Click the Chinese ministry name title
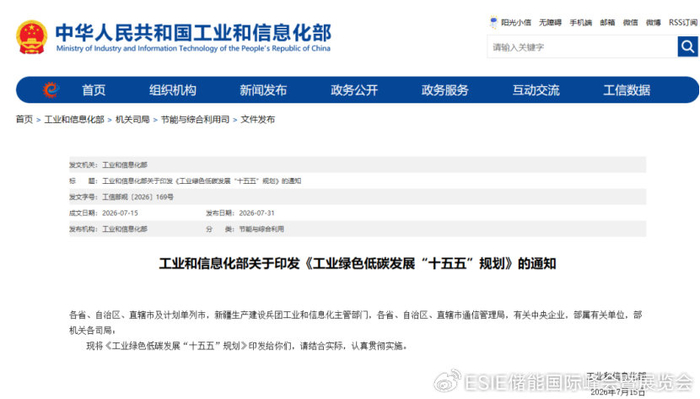This screenshot has height=399, width=700. coord(193,33)
